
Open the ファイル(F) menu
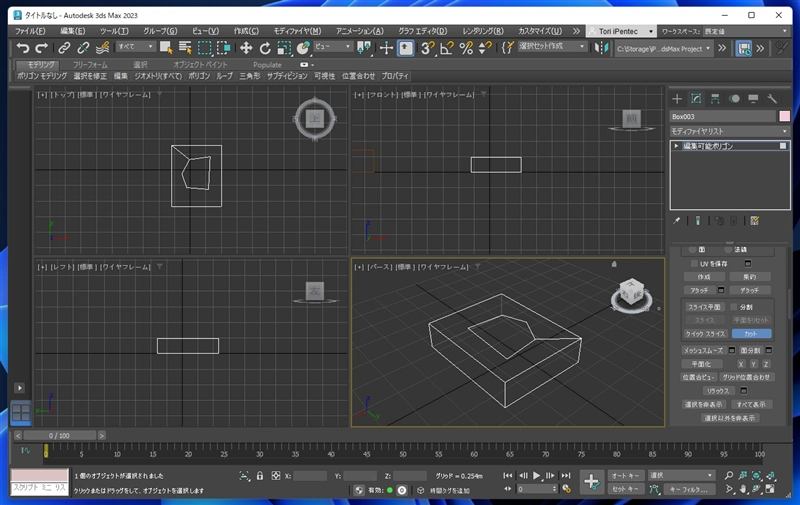[30, 31]
